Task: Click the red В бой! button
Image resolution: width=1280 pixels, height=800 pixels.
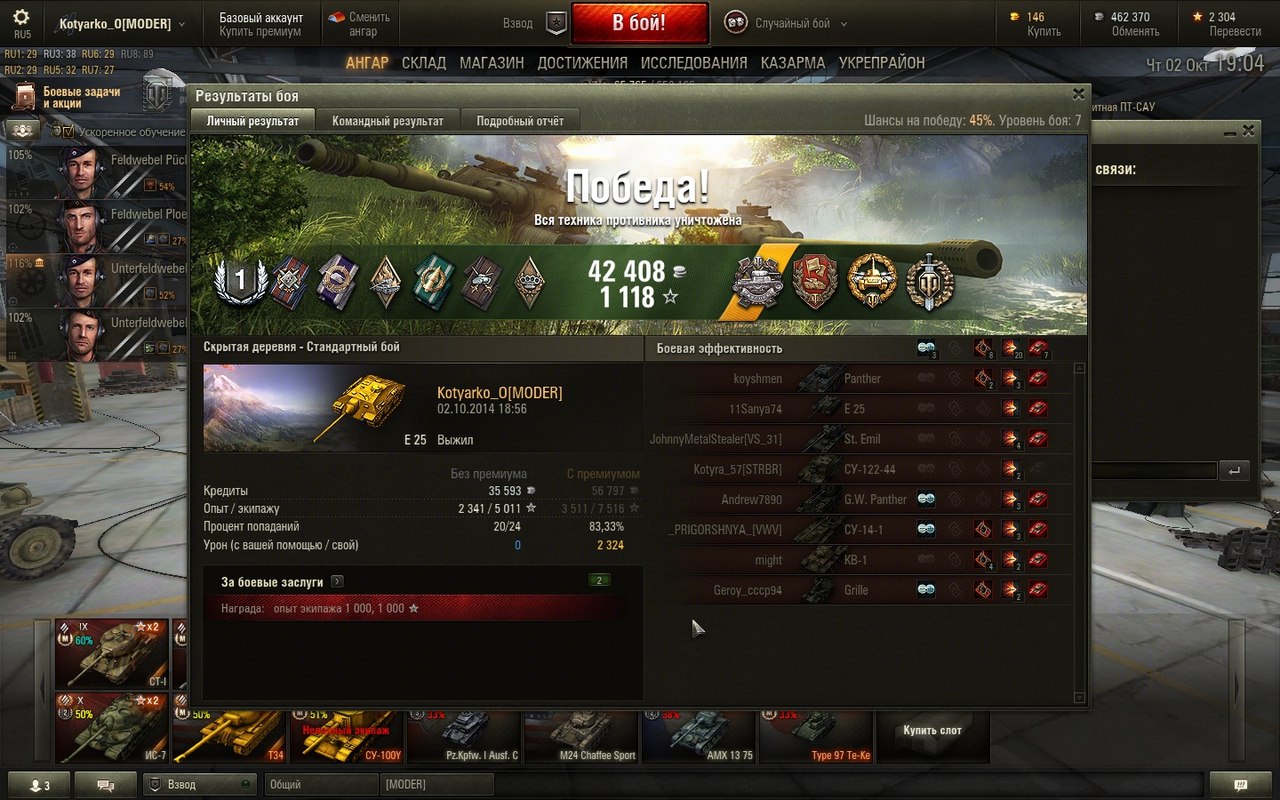Action: (x=639, y=23)
